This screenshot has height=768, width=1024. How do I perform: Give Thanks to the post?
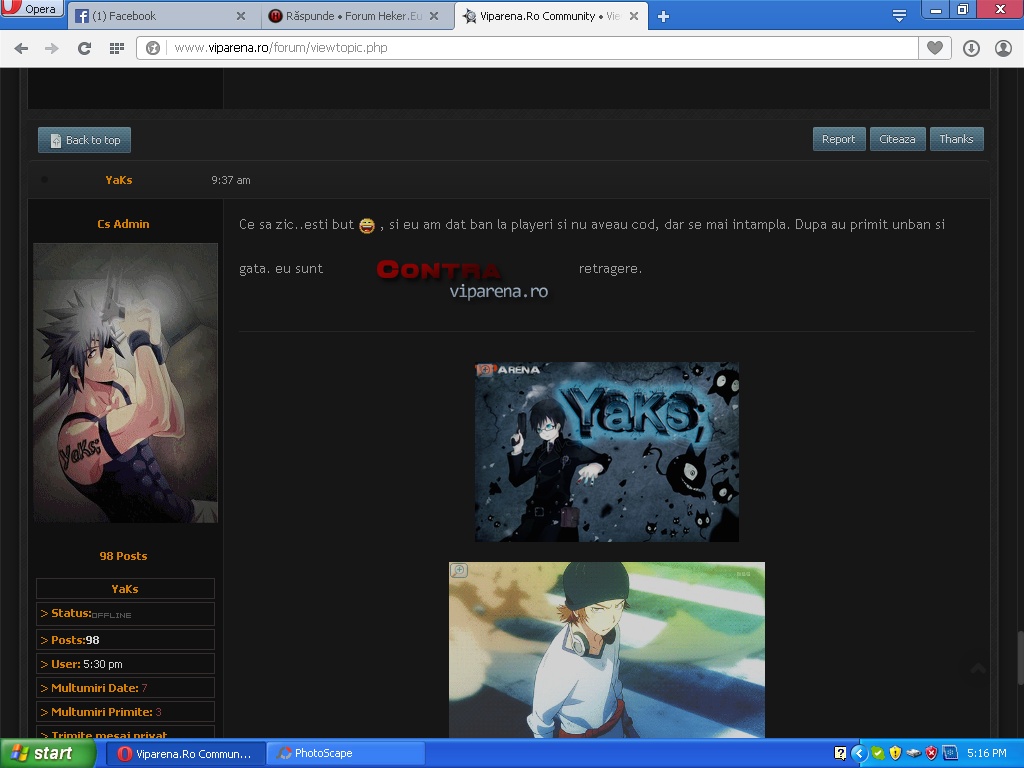point(956,139)
